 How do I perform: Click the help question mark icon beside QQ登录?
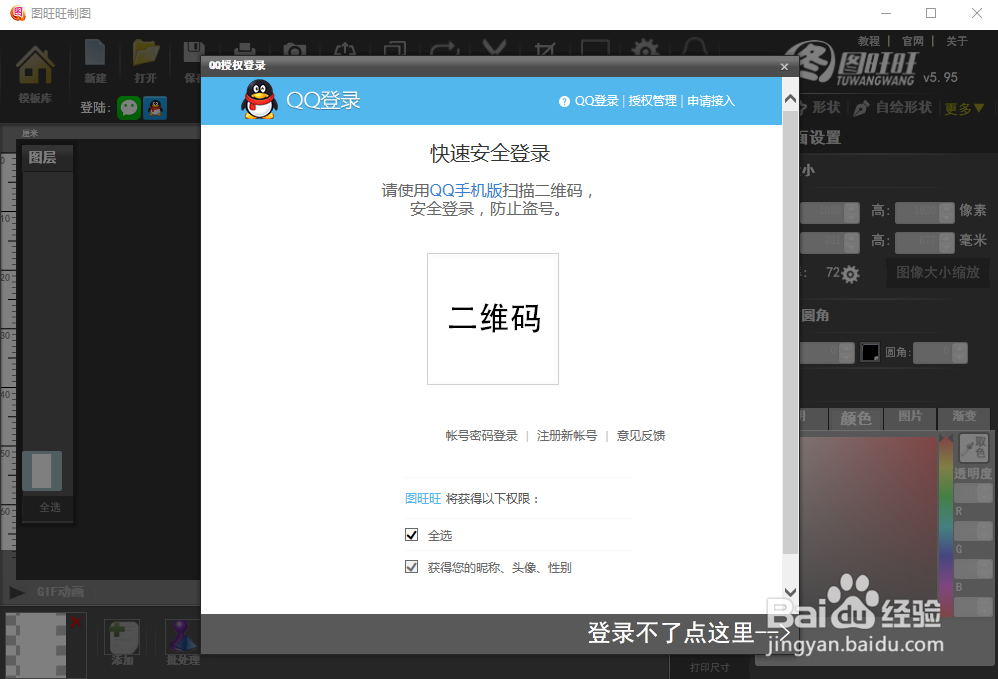point(564,101)
